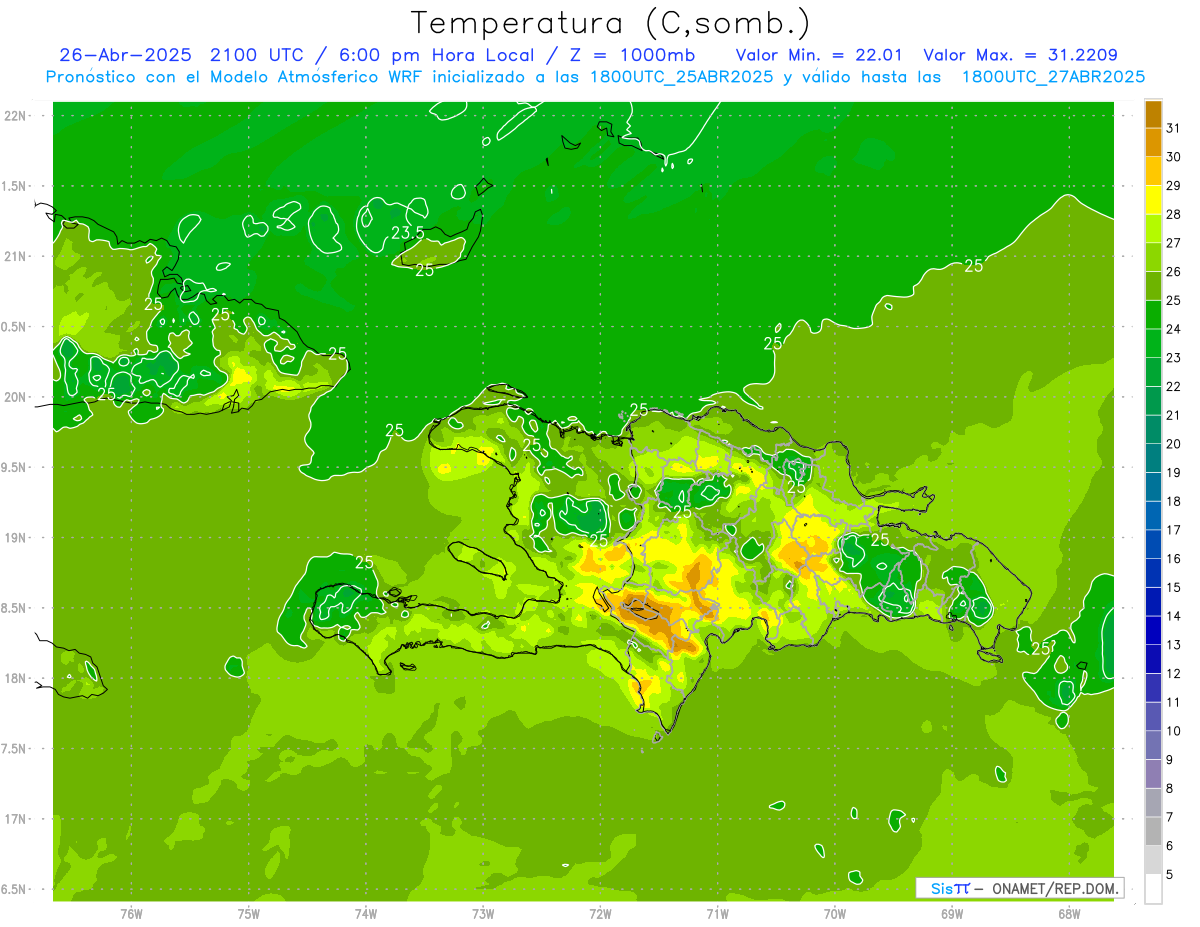Click the "75W" longitude axis label
The height and width of the screenshot is (927, 1200).
click(x=249, y=914)
